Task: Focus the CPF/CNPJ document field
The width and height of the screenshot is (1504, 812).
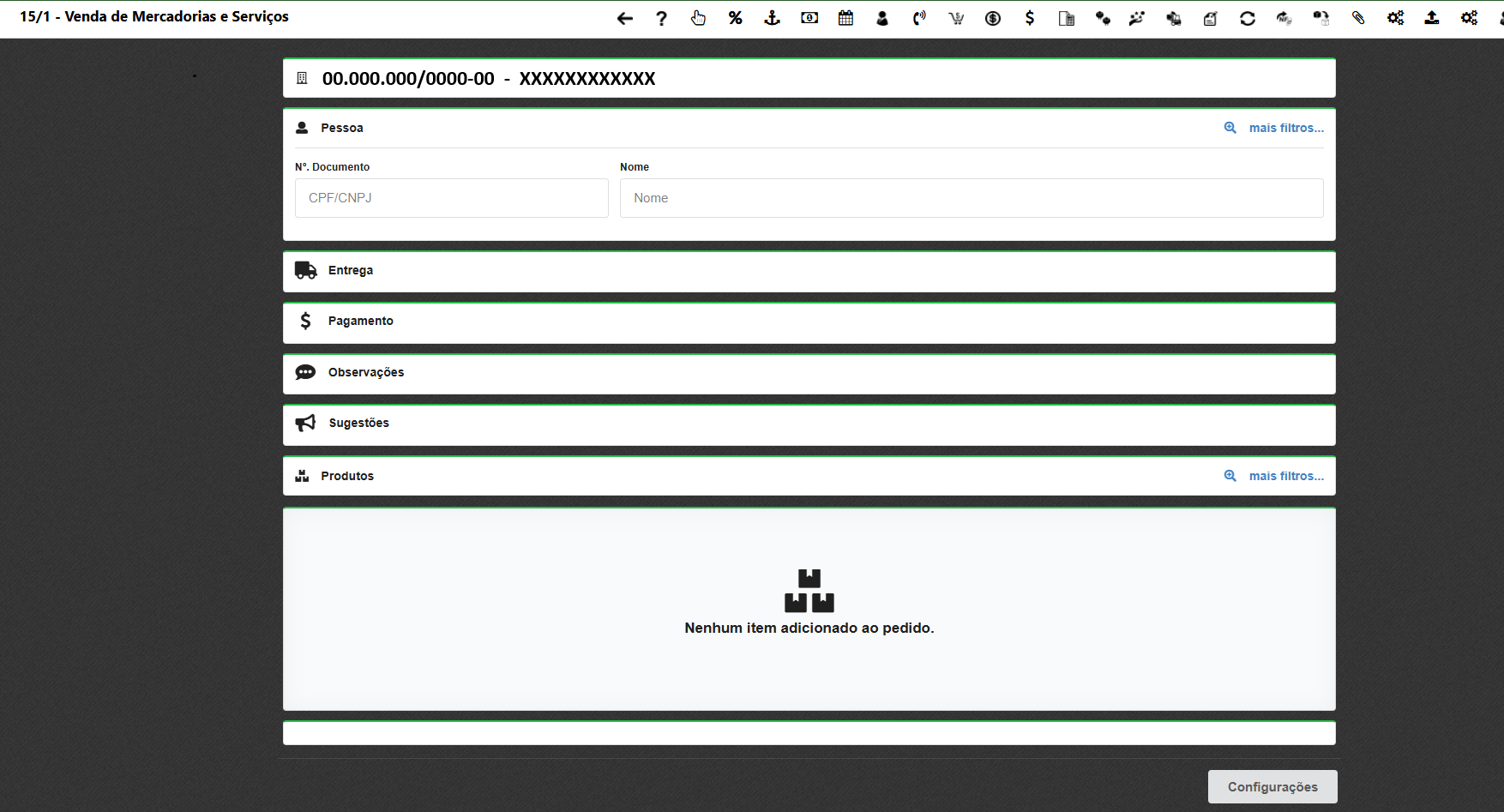Action: tap(451, 198)
